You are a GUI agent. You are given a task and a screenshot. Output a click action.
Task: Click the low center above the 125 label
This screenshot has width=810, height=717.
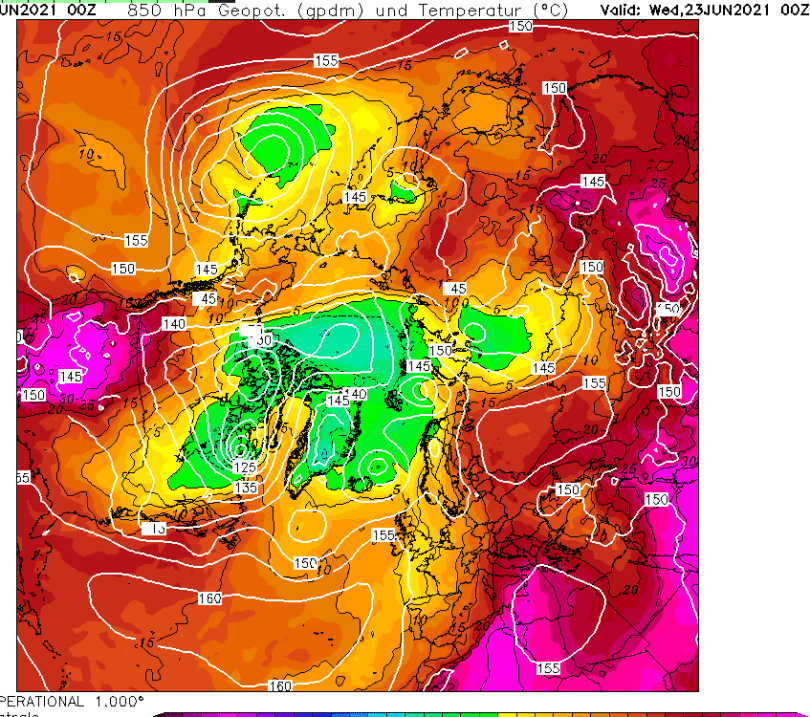pyautogui.click(x=241, y=445)
